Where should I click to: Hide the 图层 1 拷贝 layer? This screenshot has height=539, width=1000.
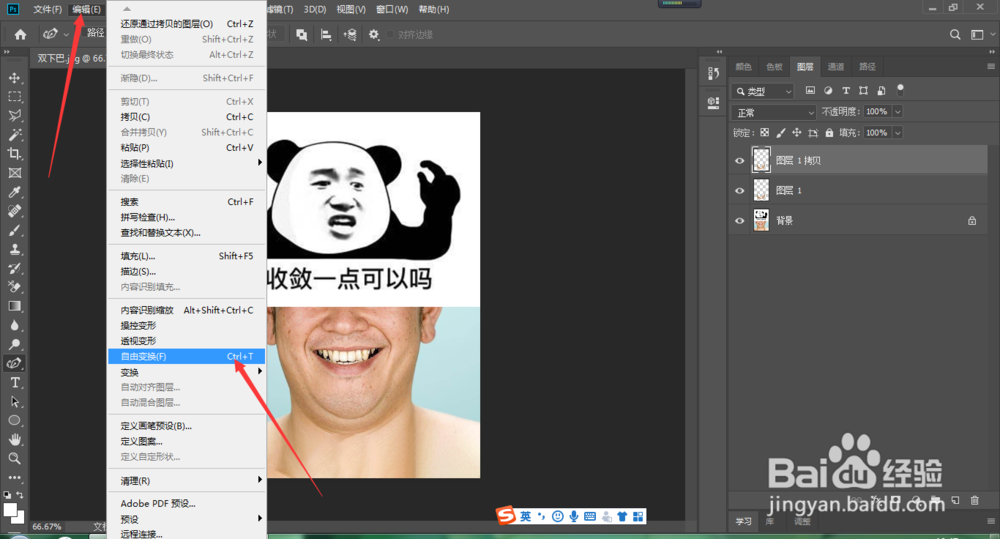point(740,161)
